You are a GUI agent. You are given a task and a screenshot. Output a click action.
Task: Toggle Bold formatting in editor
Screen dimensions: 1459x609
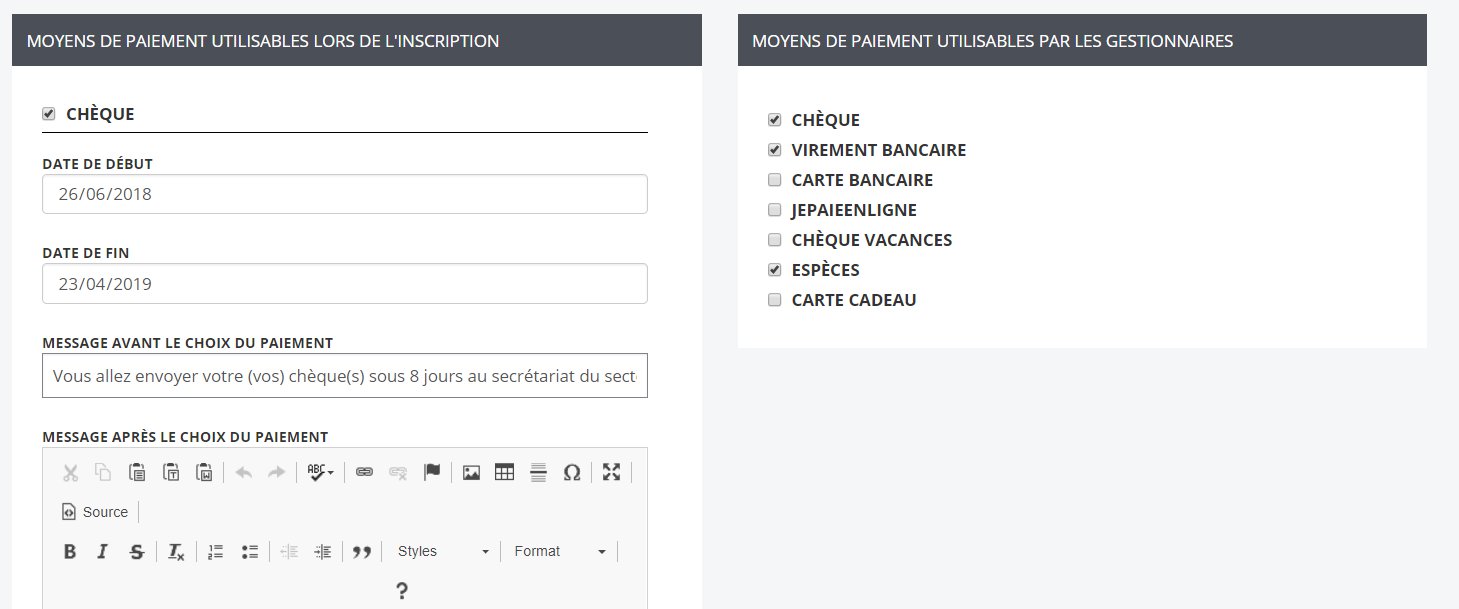pyautogui.click(x=70, y=552)
